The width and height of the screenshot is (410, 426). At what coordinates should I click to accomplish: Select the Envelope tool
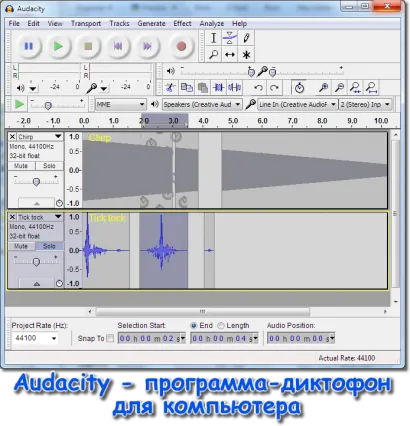(x=230, y=38)
